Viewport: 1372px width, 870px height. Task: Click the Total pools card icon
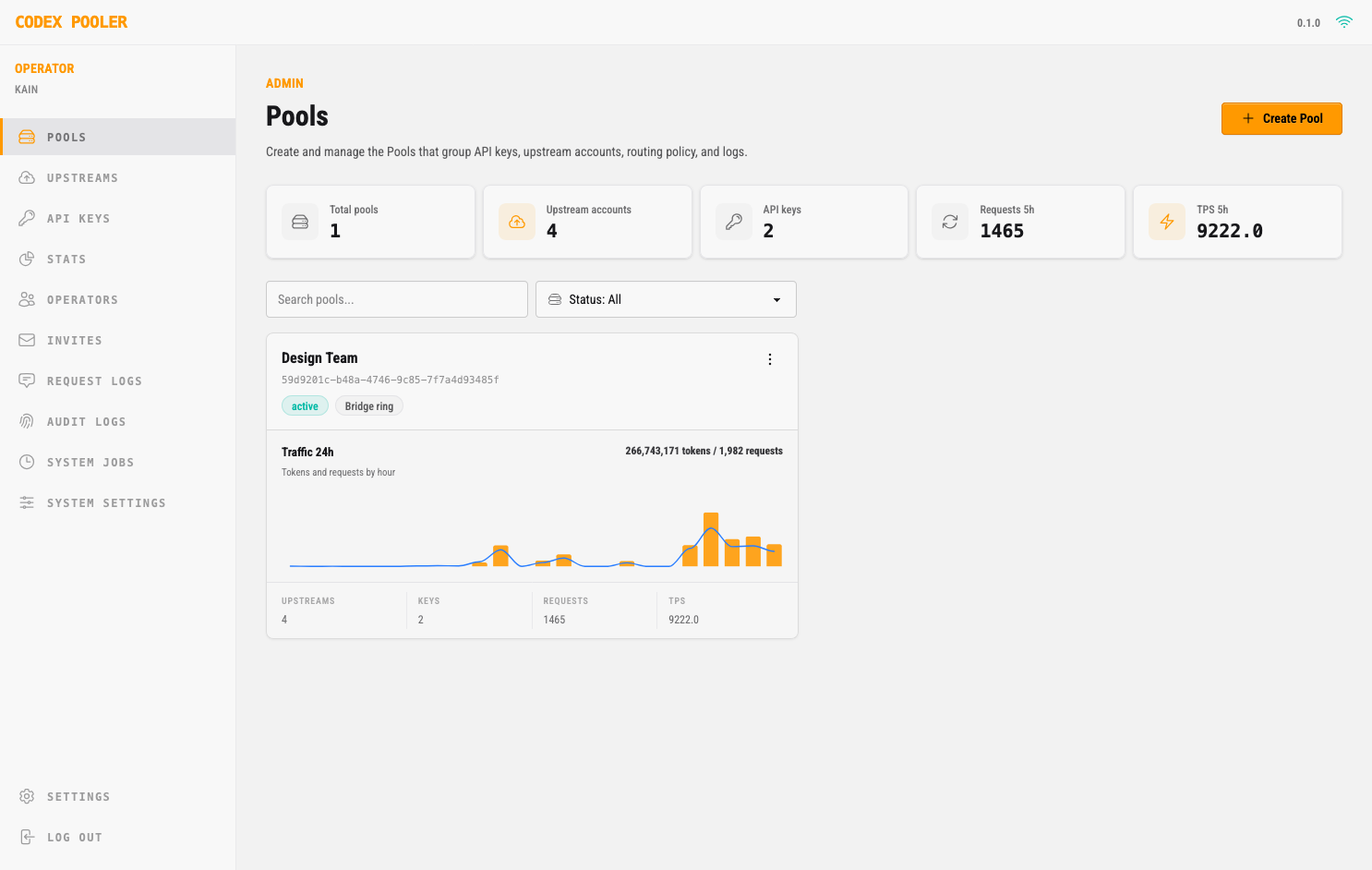click(x=300, y=222)
